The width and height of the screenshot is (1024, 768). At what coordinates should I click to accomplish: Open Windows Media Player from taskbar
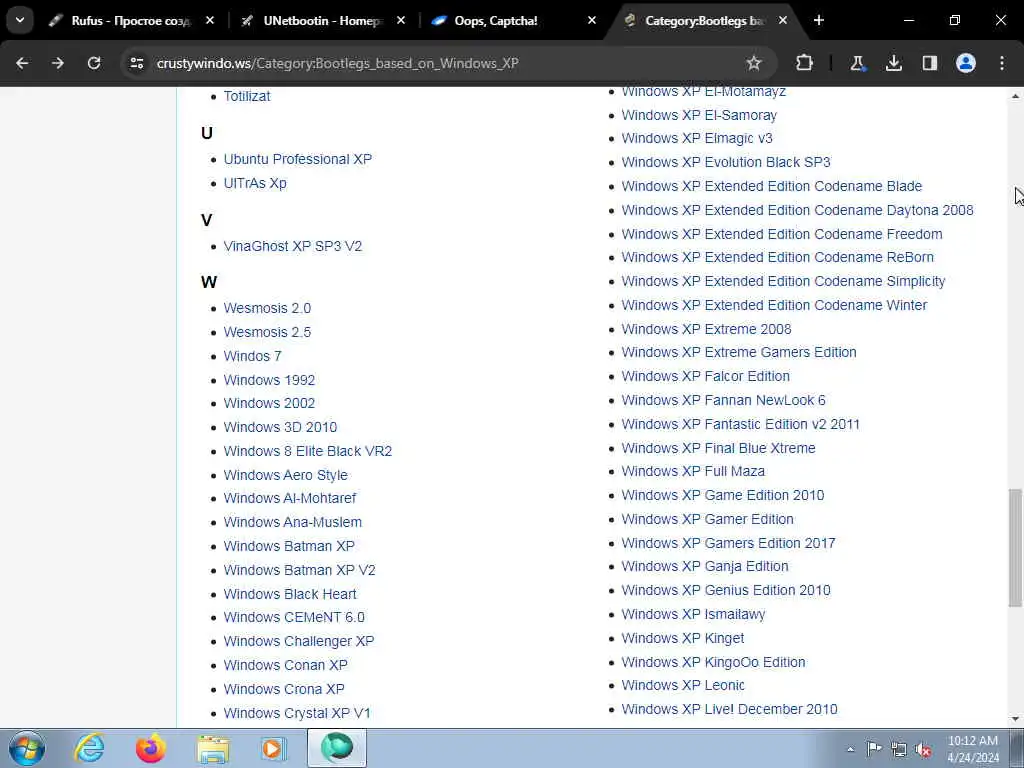click(274, 748)
